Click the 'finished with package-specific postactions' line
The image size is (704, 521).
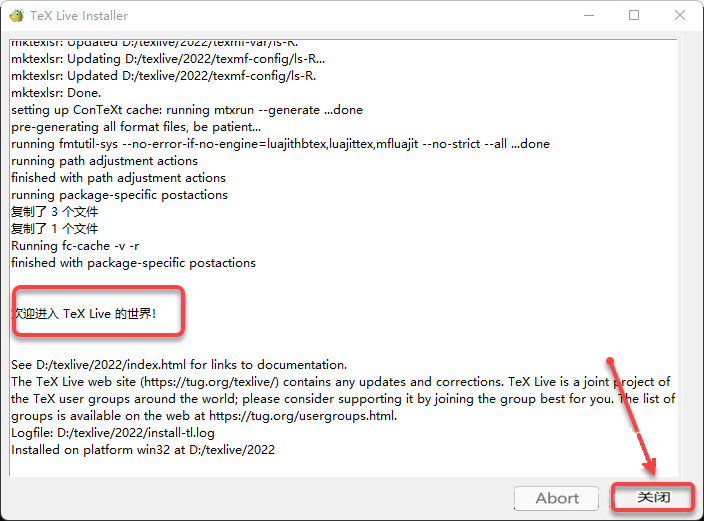point(133,263)
